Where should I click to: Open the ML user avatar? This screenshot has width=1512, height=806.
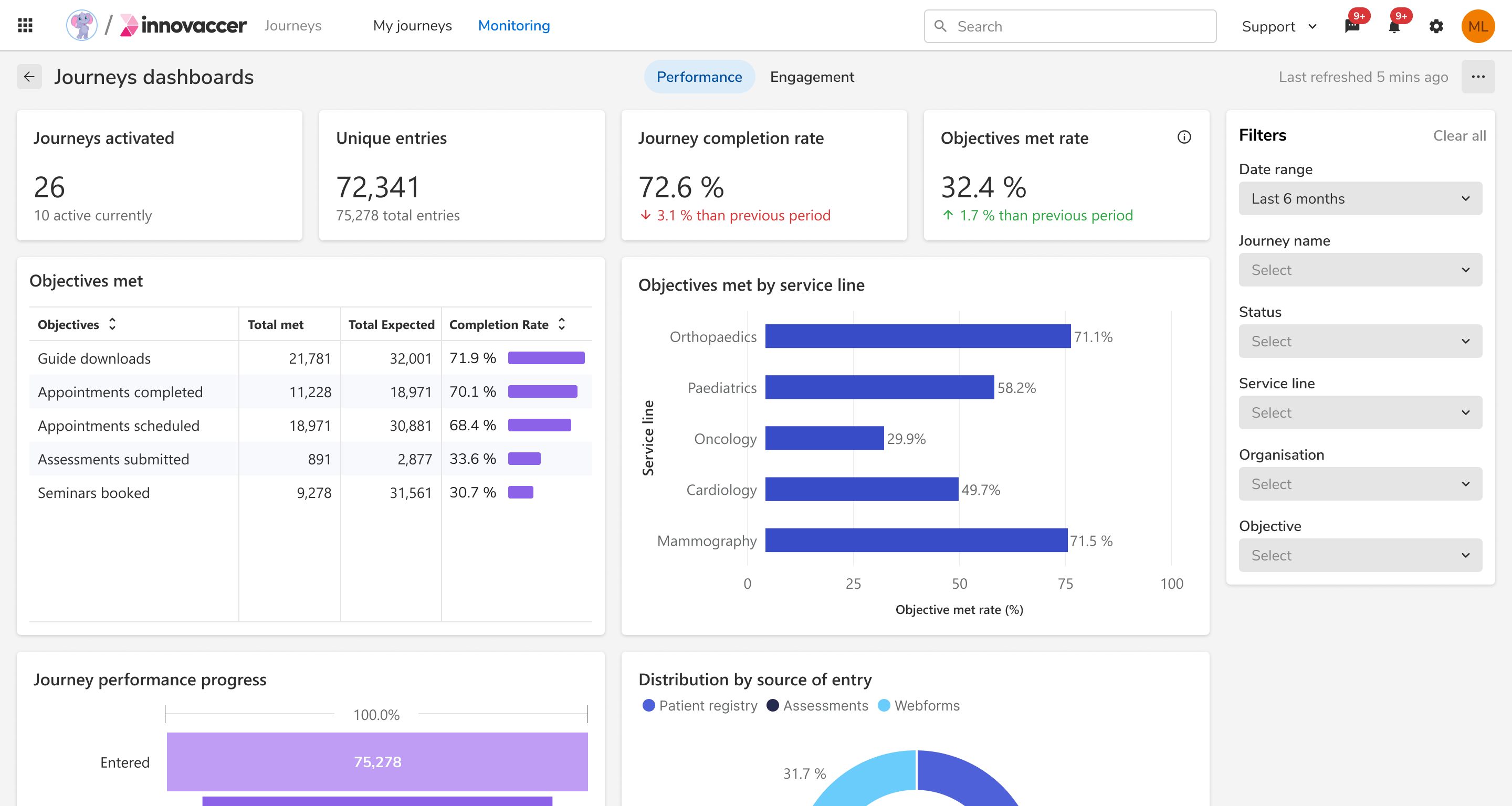(1478, 26)
